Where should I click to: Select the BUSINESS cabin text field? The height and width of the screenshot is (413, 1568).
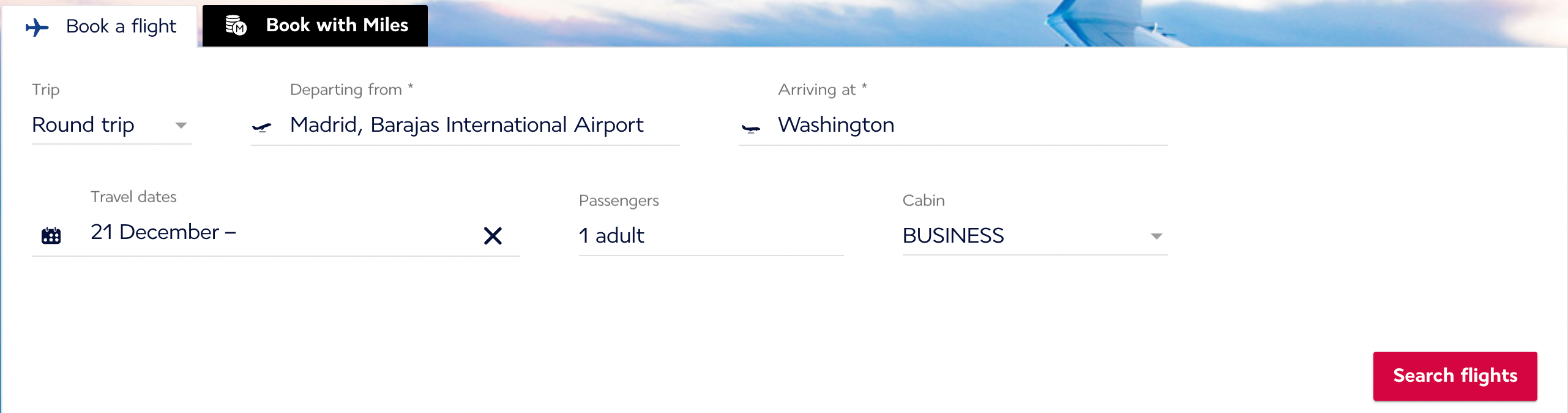click(x=954, y=237)
